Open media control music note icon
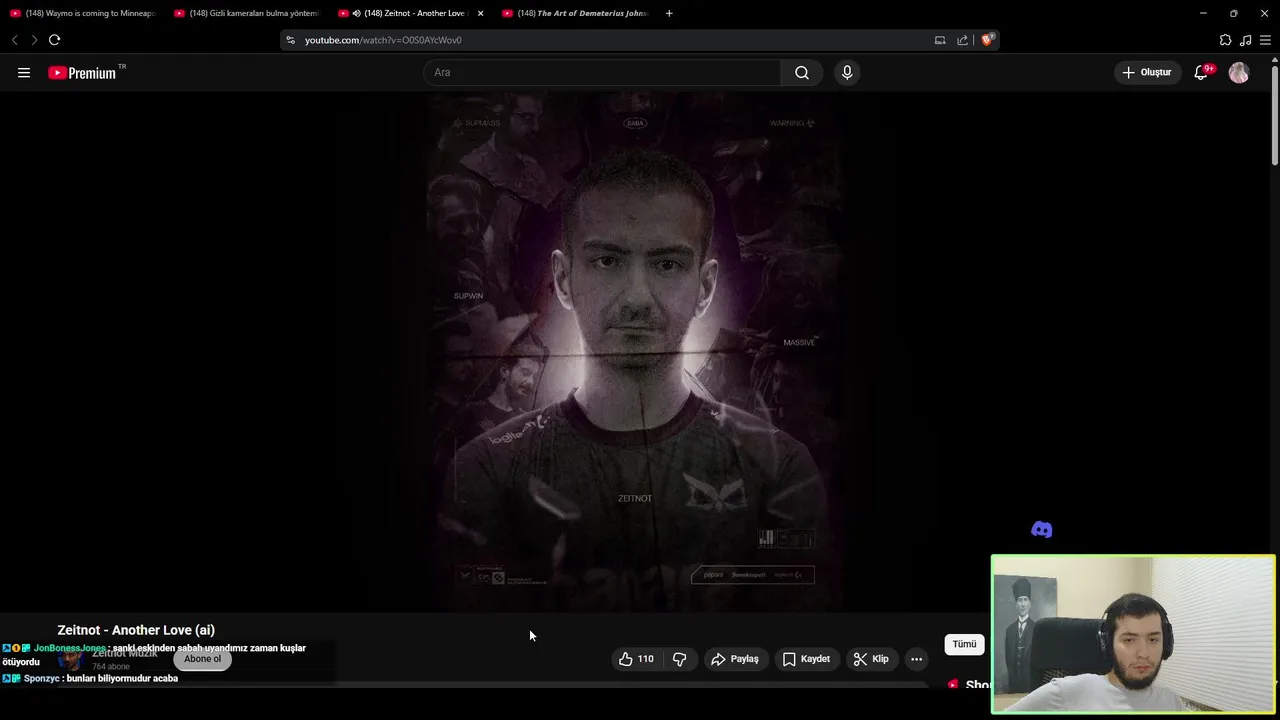 (x=1245, y=40)
